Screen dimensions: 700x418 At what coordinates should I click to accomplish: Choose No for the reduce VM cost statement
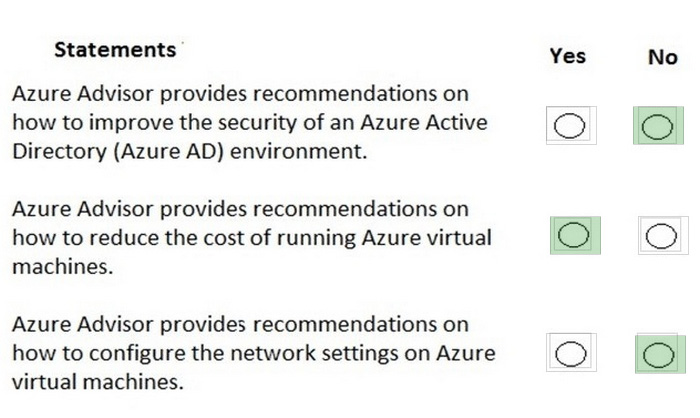click(660, 237)
